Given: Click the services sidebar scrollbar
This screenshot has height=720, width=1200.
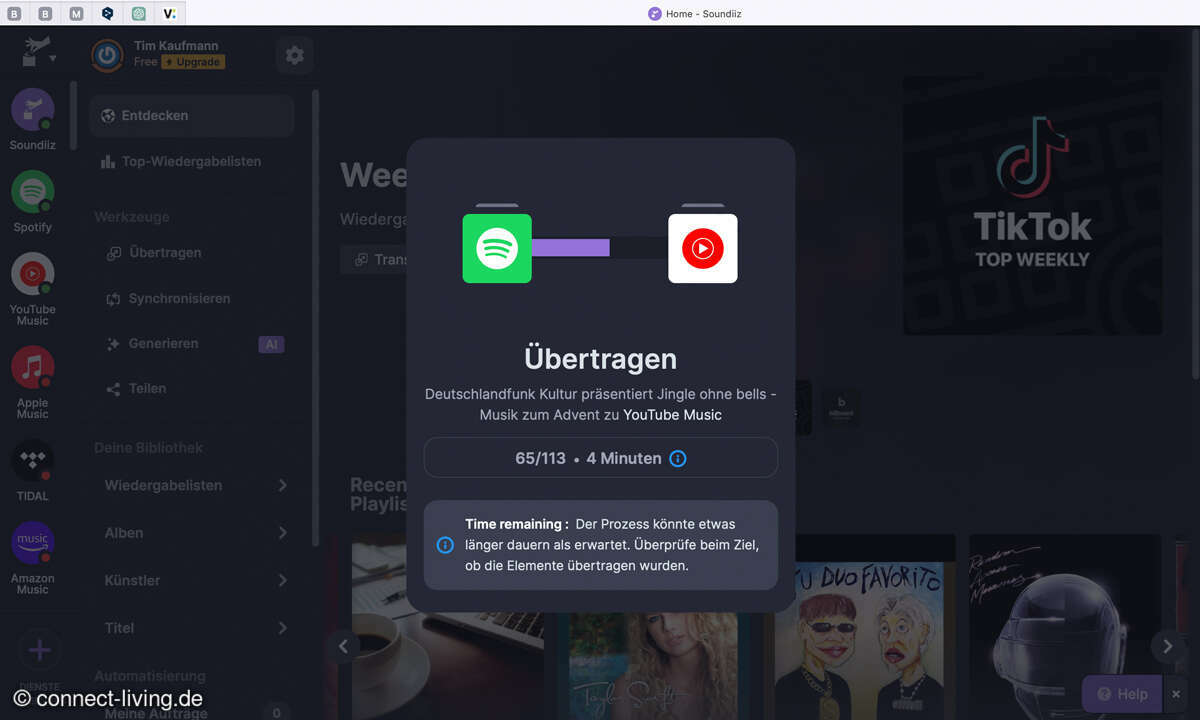Looking at the screenshot, I should click(73, 115).
